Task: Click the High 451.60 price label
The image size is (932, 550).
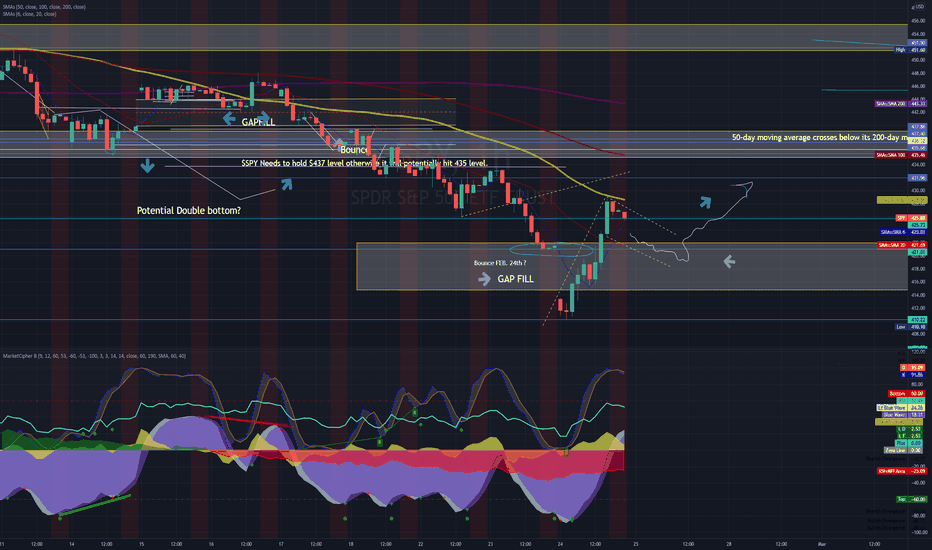Action: [x=911, y=50]
